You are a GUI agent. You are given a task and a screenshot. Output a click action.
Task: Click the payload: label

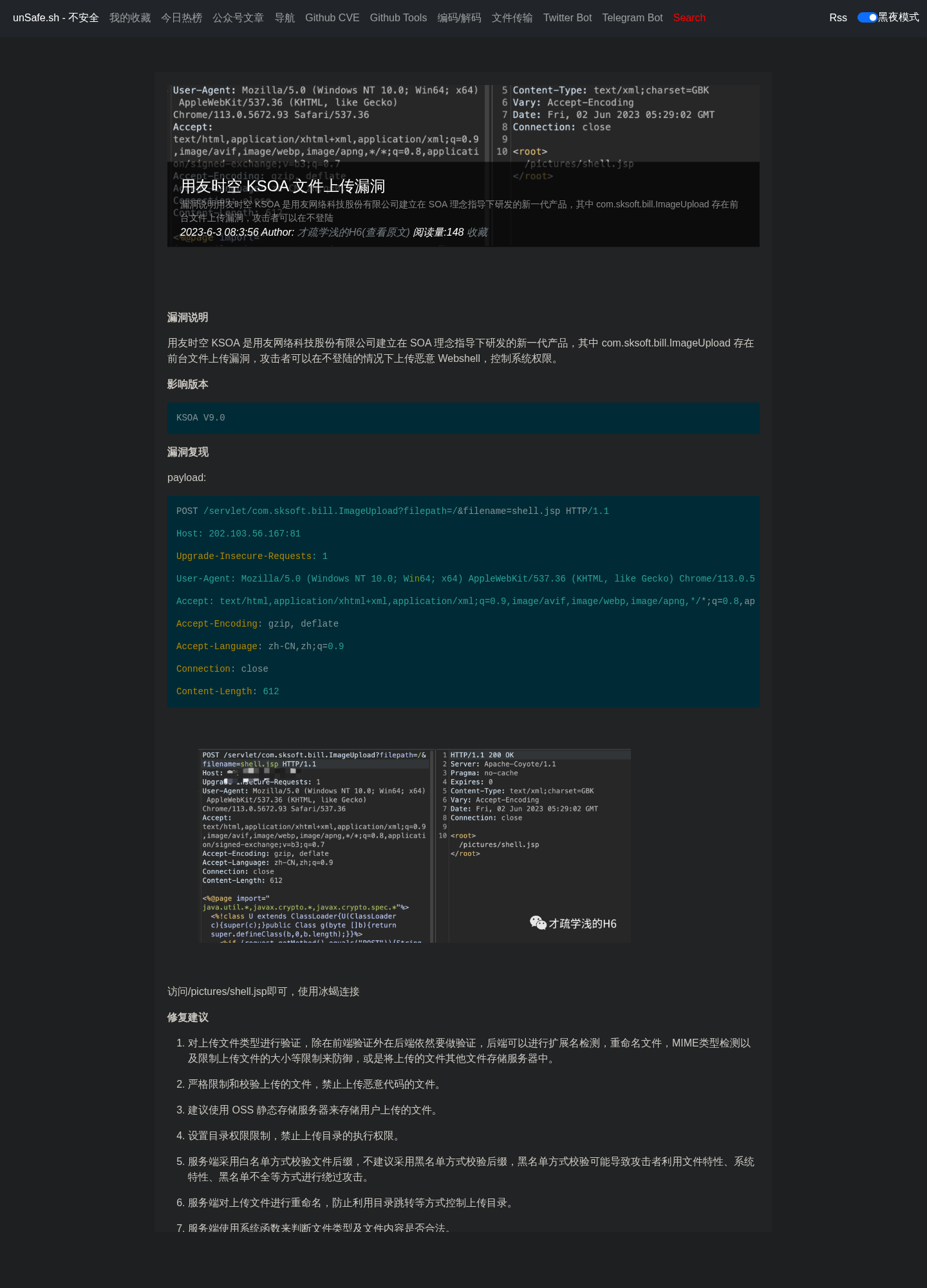coord(187,478)
